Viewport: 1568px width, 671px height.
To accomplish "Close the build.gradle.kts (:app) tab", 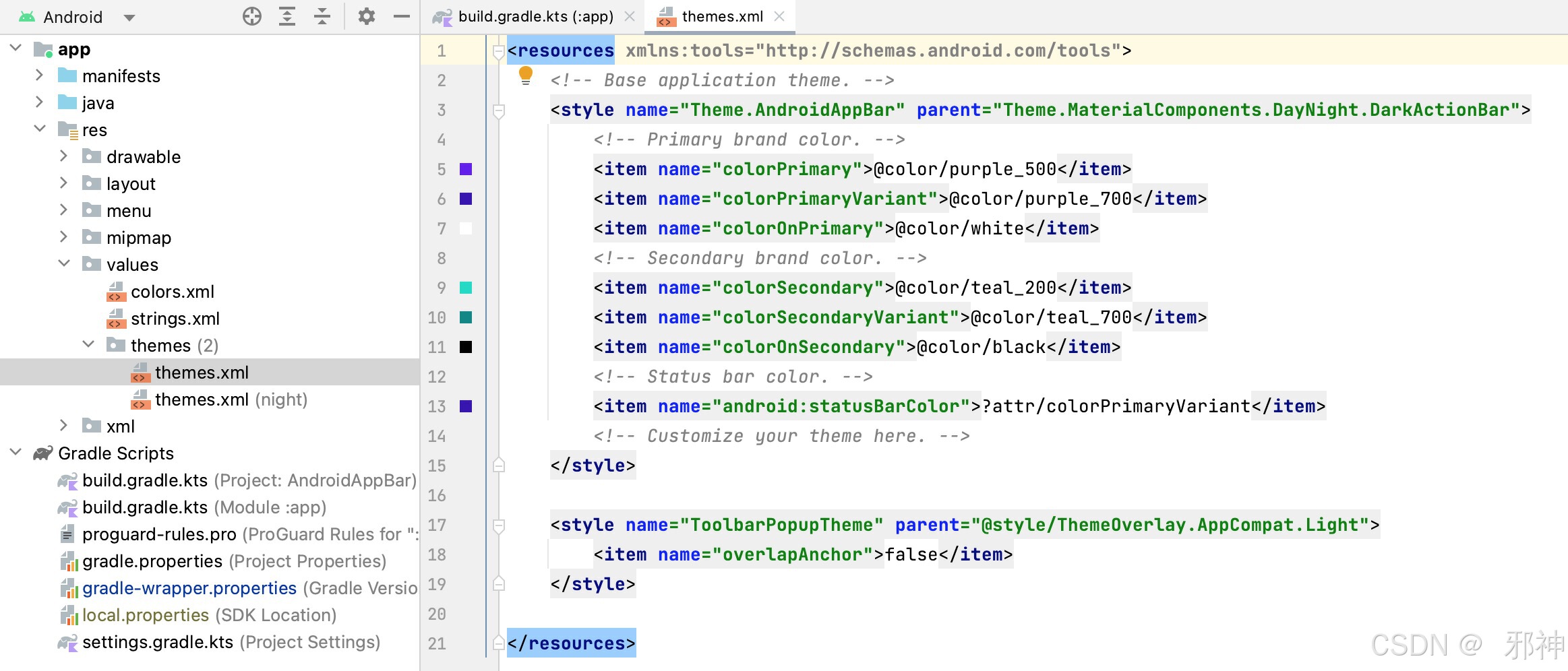I will point(630,16).
